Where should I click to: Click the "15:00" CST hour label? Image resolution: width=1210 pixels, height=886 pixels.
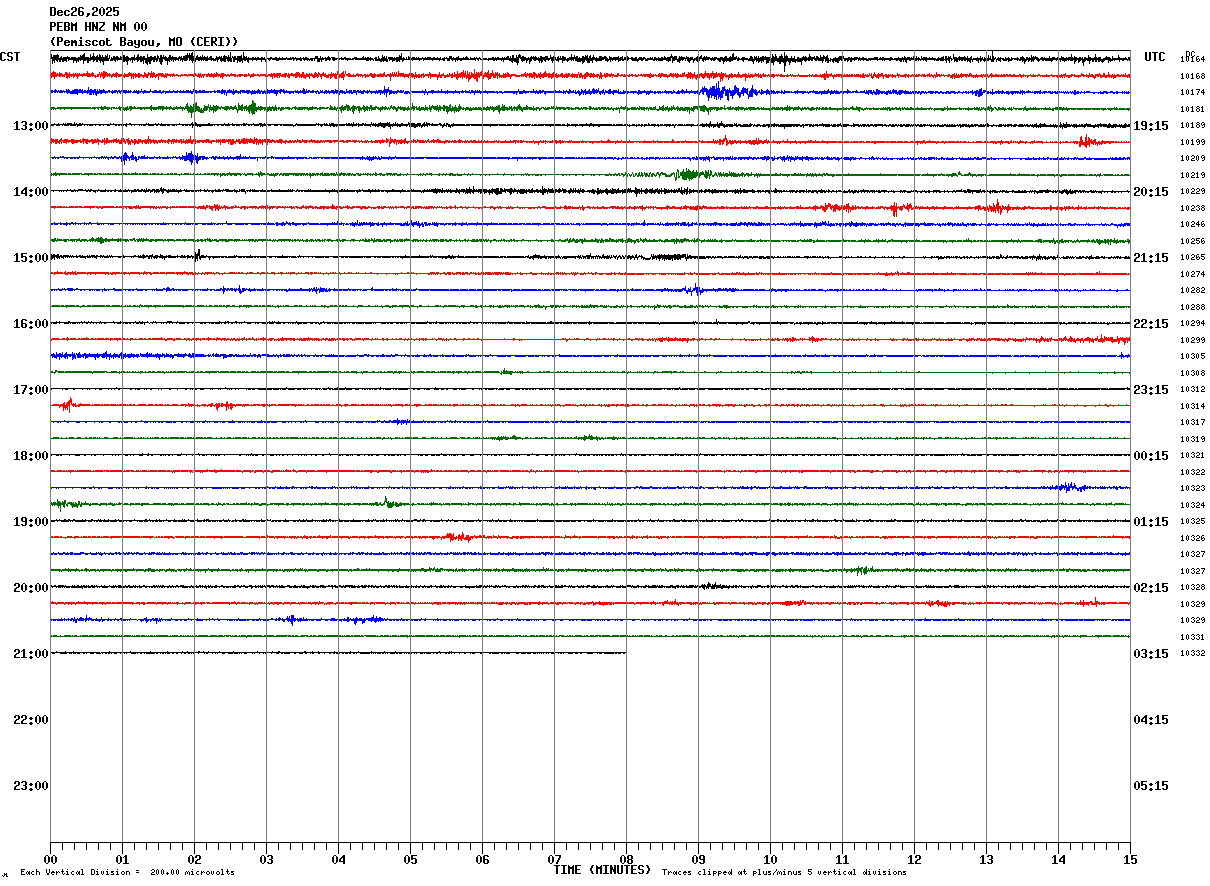click(x=30, y=258)
